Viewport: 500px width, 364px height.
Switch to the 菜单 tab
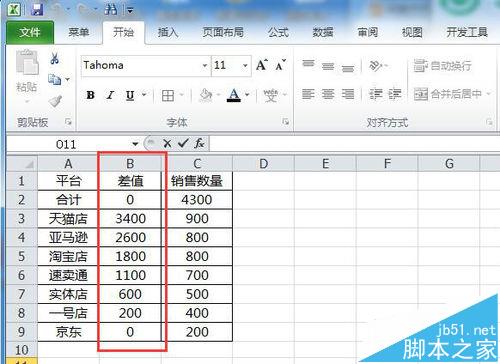pyautogui.click(x=79, y=32)
